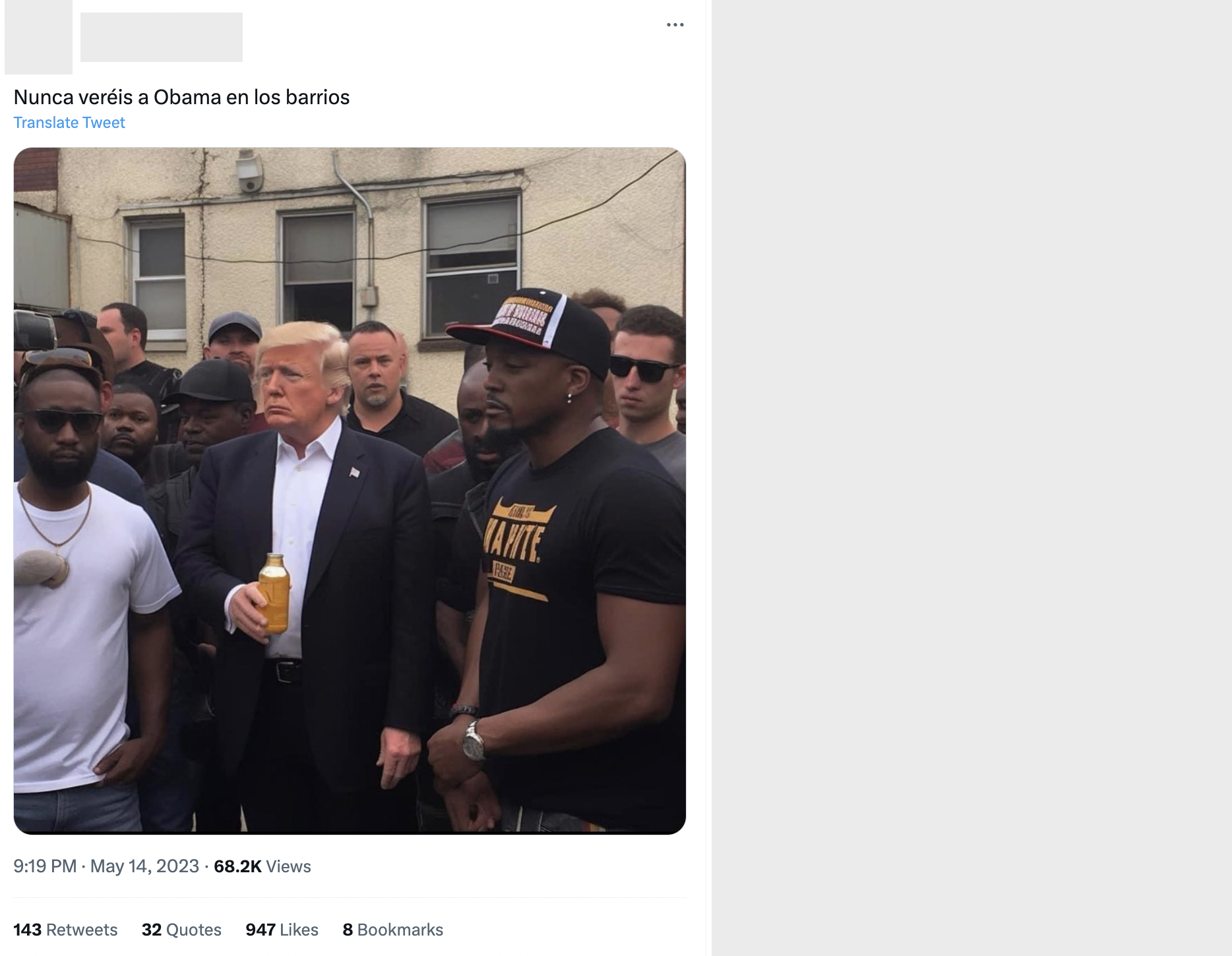Viewport: 1232px width, 956px height.
Task: Click the tweet text mentioning Obama
Action: coord(181,97)
